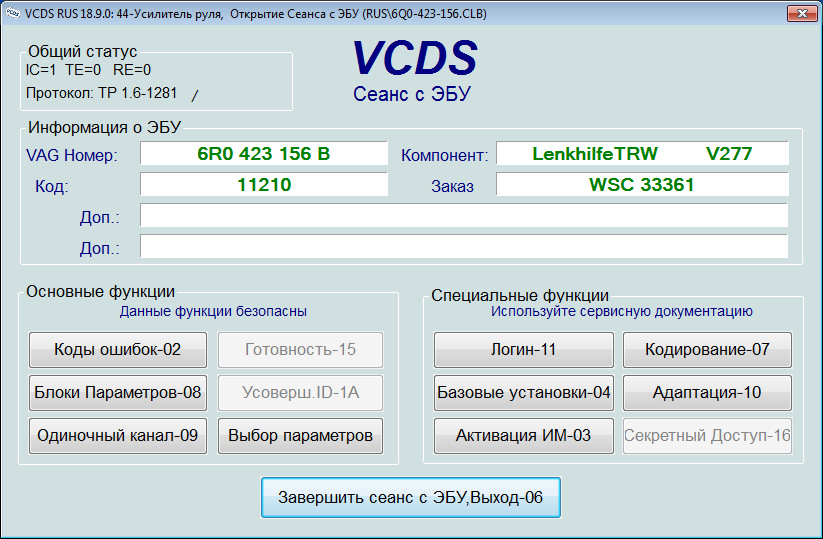Click Данные функции безопасны text

pos(213,311)
